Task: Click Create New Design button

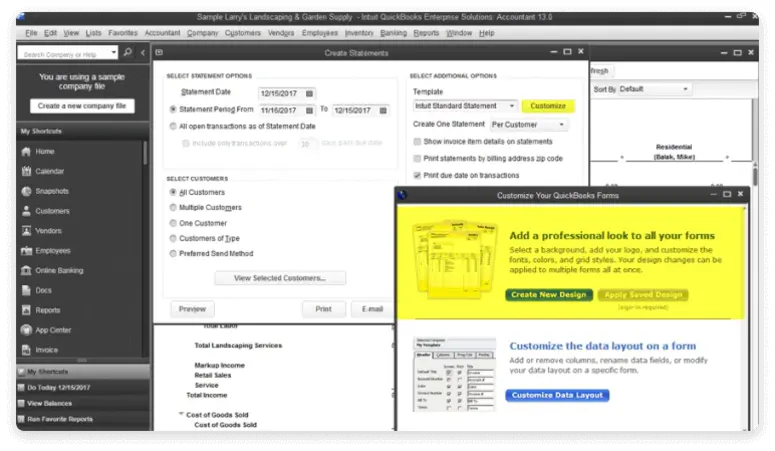Action: point(549,295)
